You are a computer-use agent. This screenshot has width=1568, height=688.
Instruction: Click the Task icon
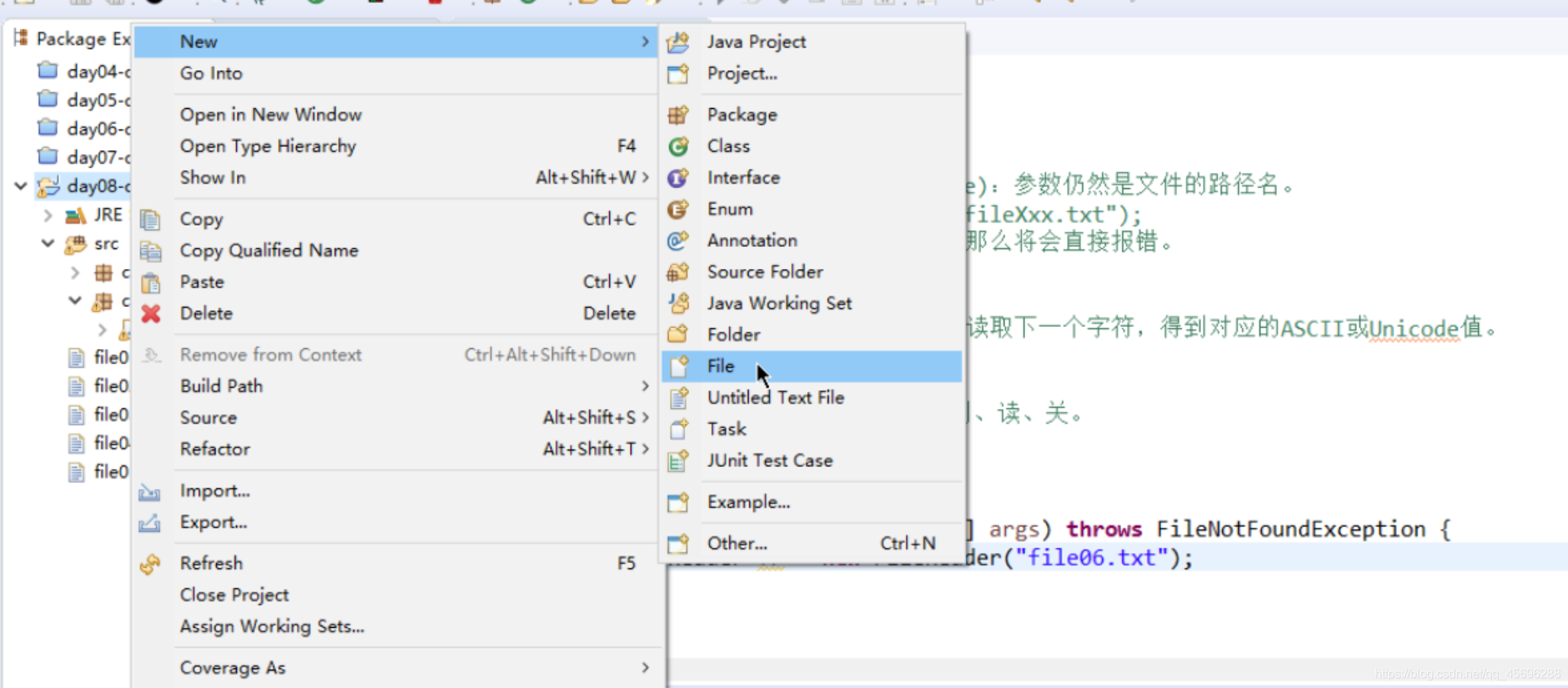pyautogui.click(x=678, y=429)
